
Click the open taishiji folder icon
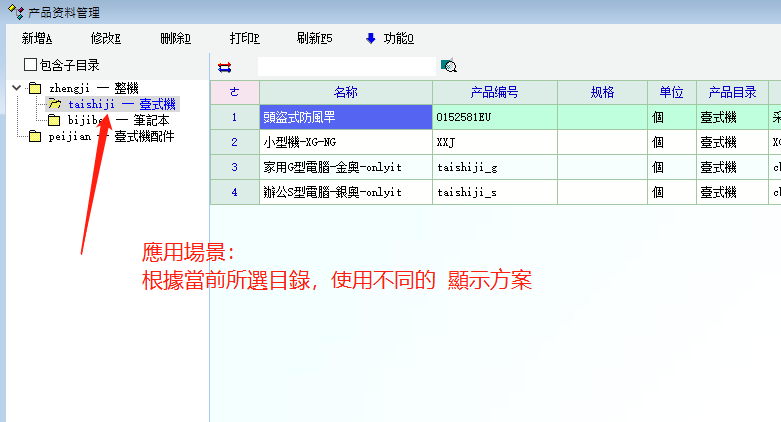[55, 104]
